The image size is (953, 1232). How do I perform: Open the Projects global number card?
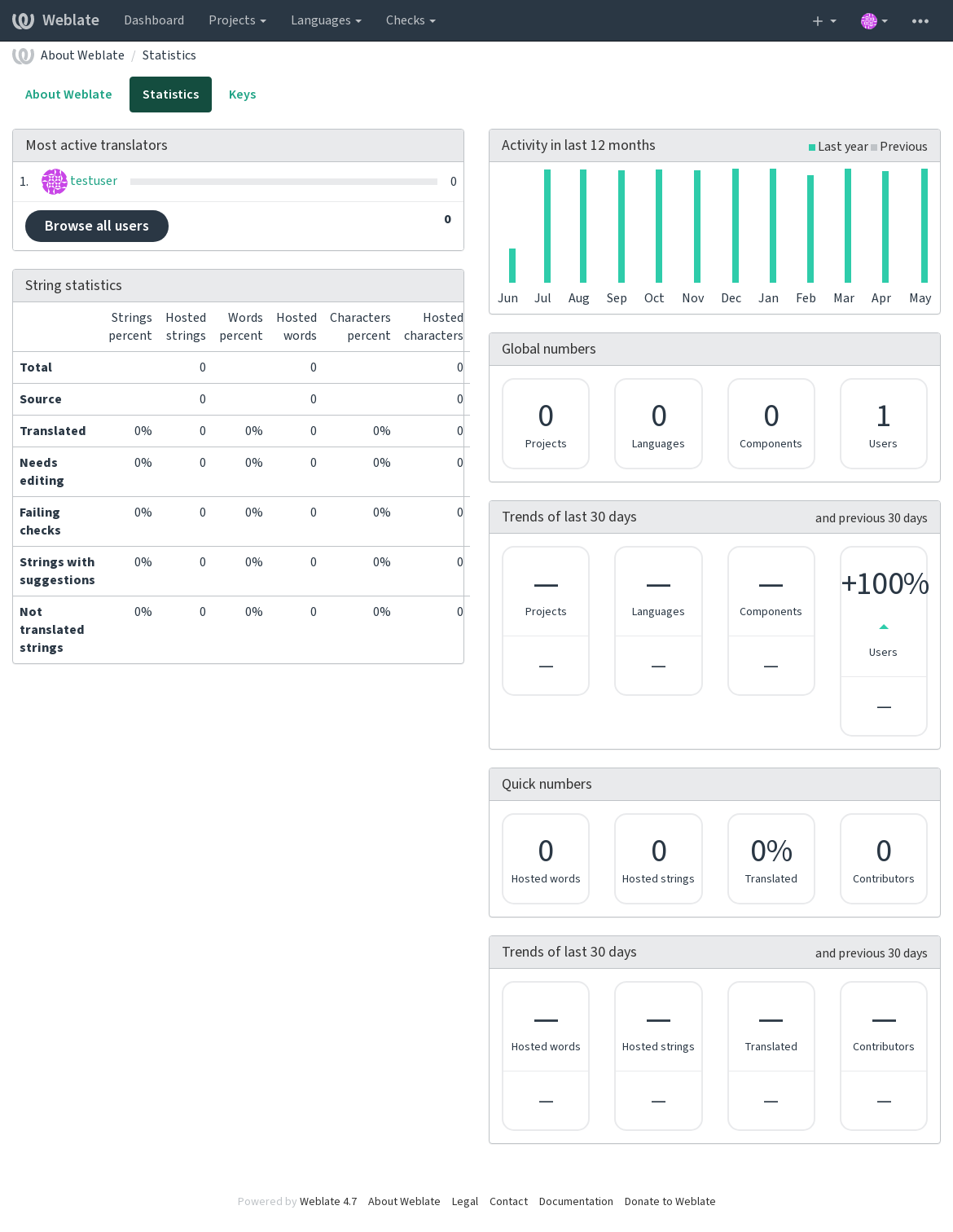pos(546,424)
